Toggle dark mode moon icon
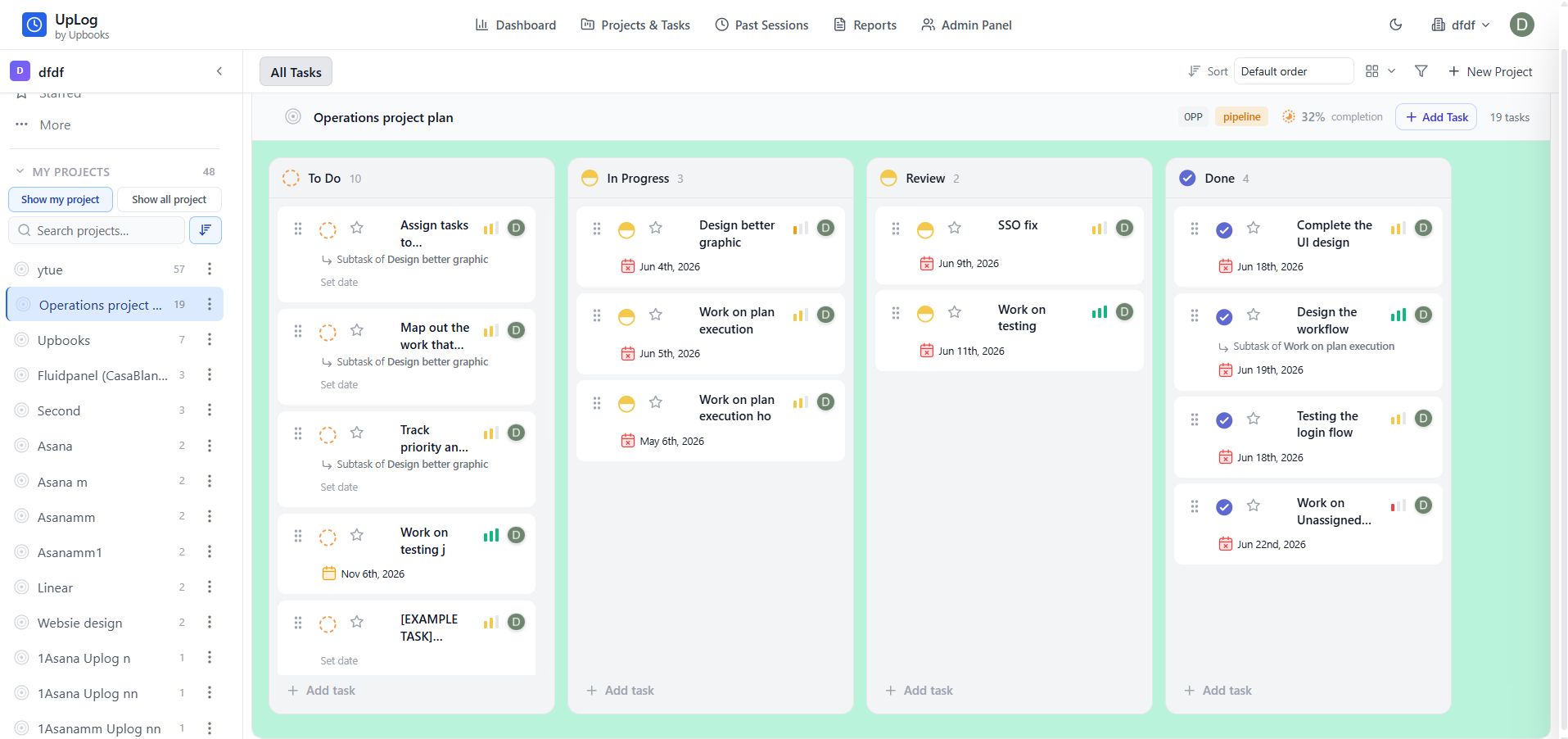 [1396, 25]
